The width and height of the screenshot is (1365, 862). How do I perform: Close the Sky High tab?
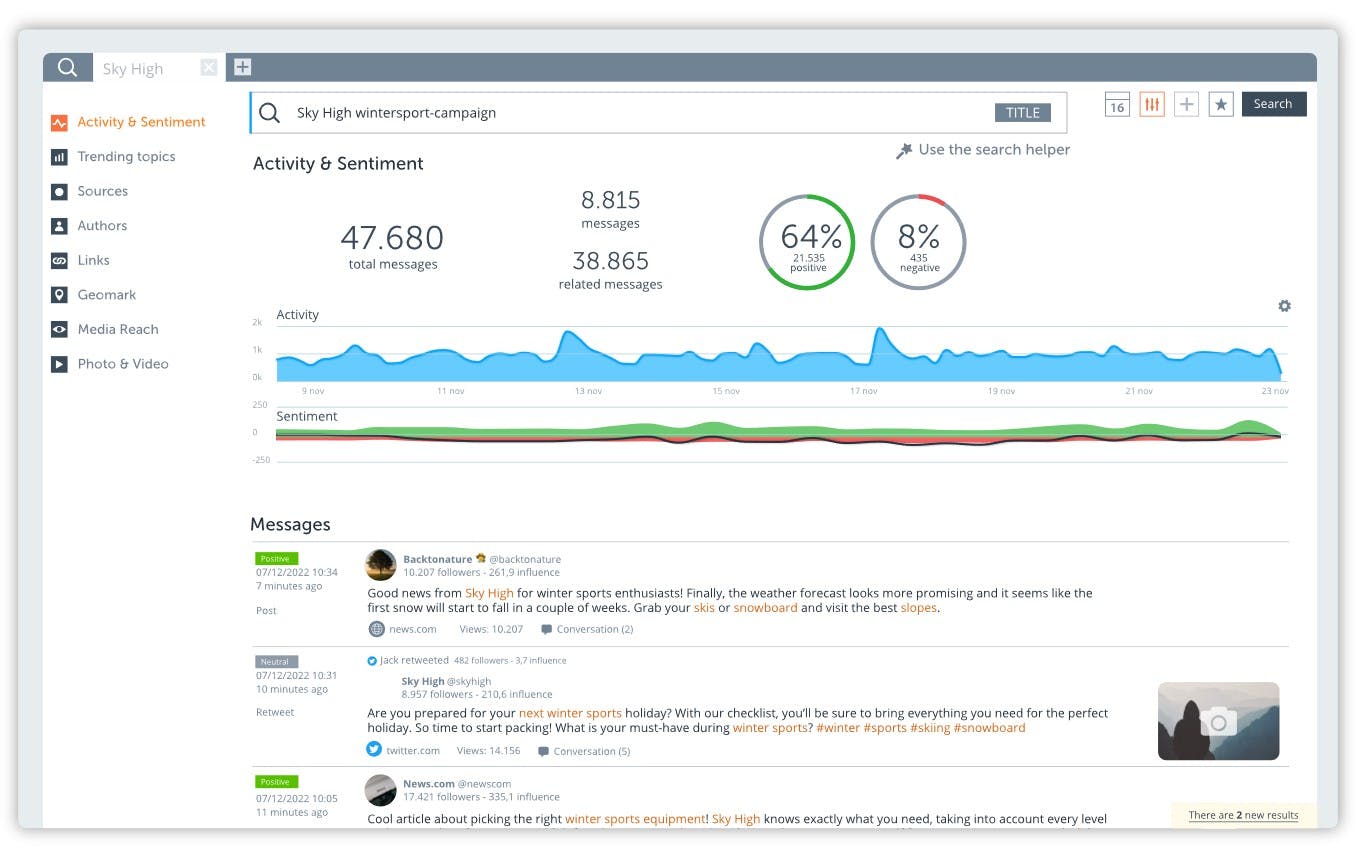[x=208, y=68]
